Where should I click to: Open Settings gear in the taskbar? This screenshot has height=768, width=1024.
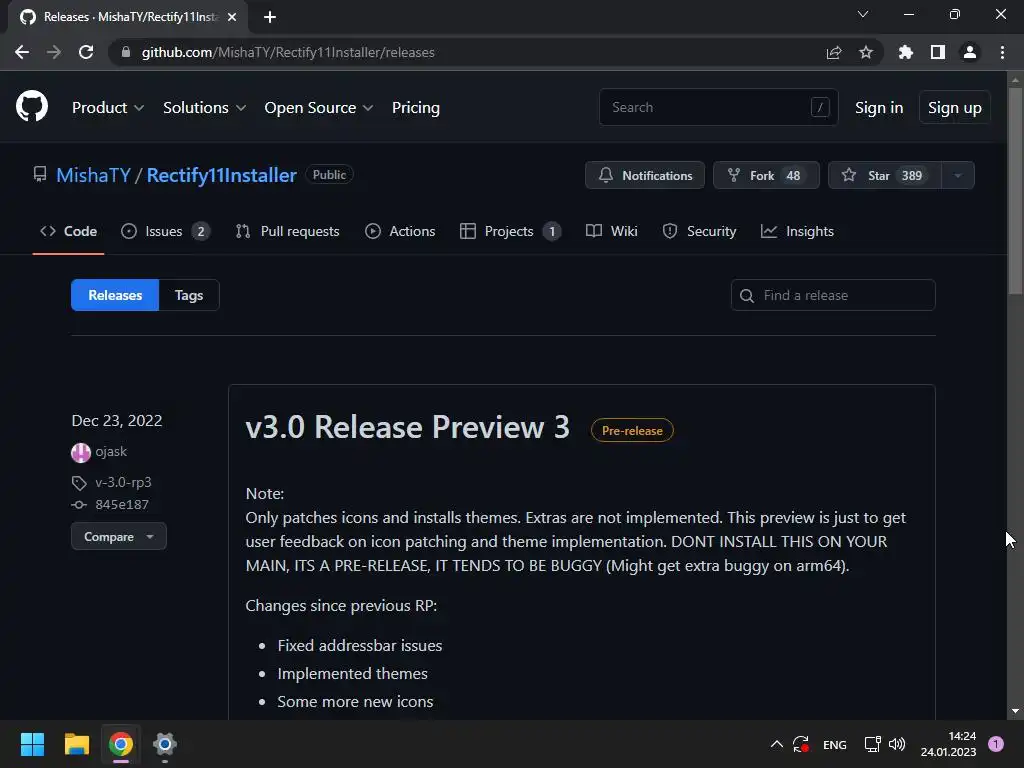coord(165,744)
